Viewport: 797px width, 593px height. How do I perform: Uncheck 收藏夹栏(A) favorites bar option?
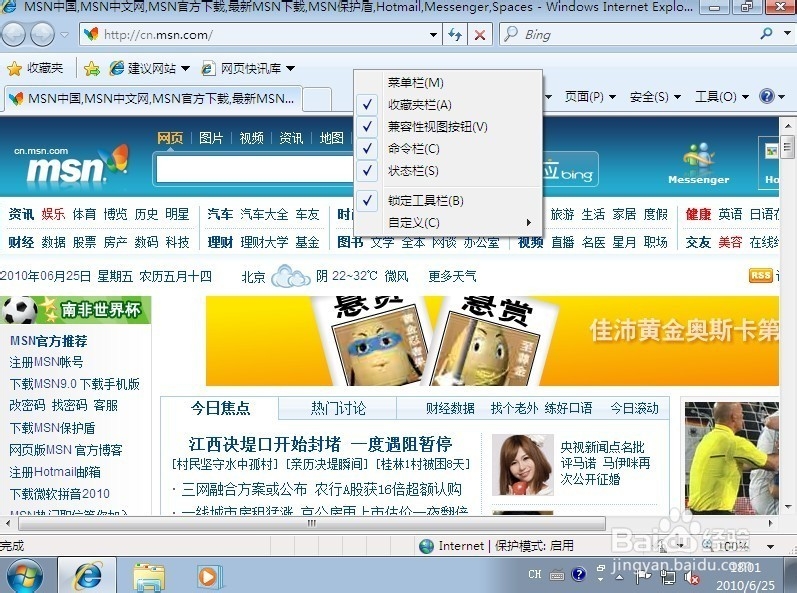point(448,105)
